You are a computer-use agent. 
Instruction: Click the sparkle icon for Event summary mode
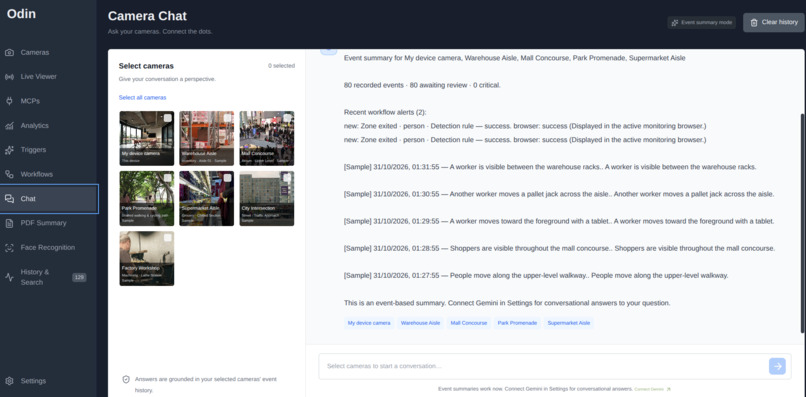click(x=675, y=23)
